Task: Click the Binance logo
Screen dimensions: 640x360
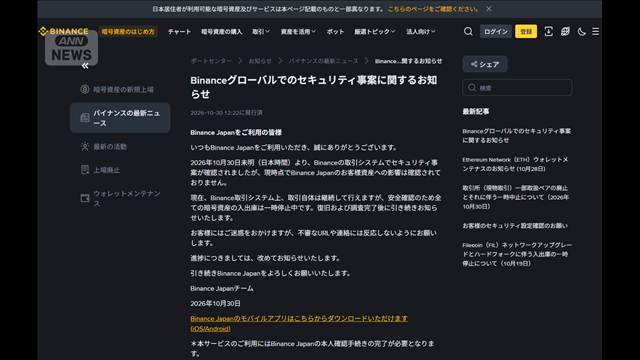Action: 63,31
